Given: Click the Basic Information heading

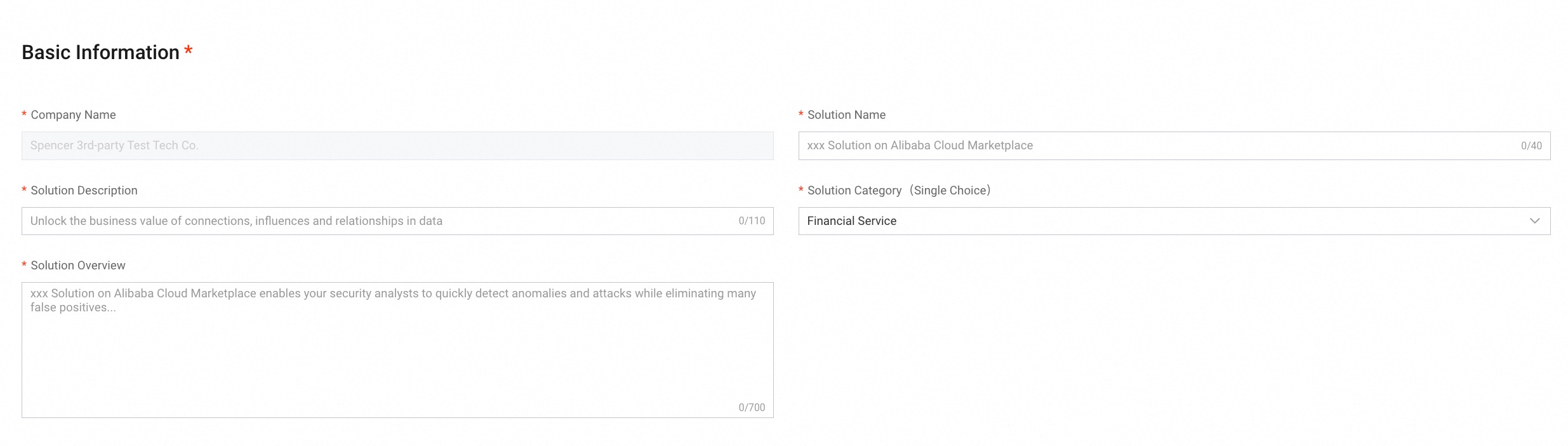Looking at the screenshot, I should [100, 52].
